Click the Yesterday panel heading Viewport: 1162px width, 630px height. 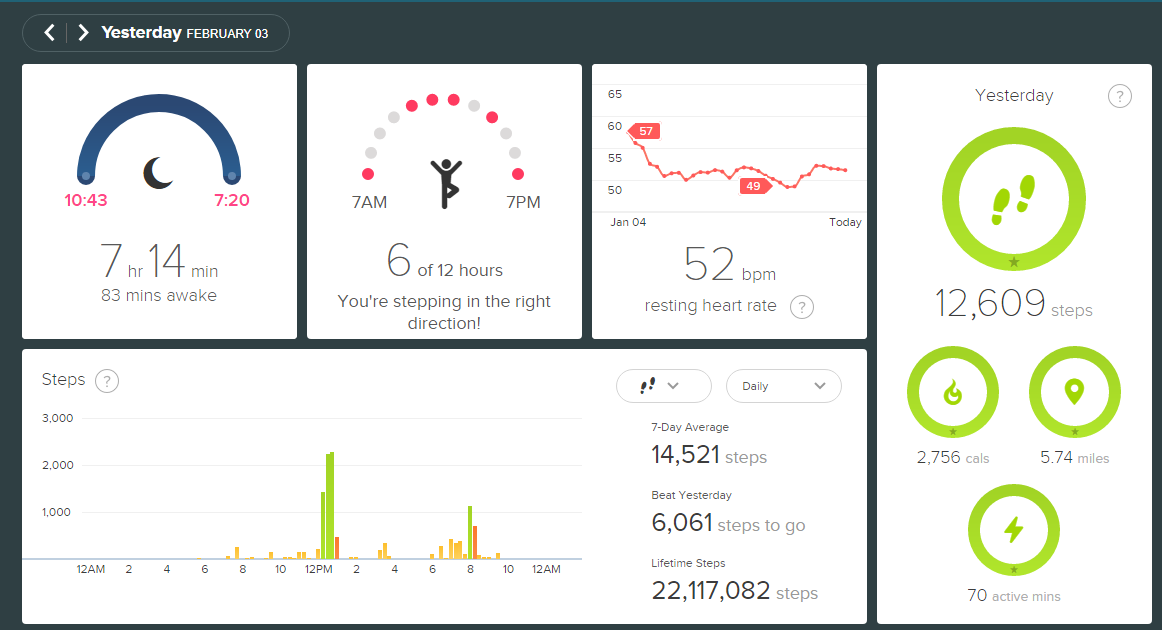[1014, 96]
